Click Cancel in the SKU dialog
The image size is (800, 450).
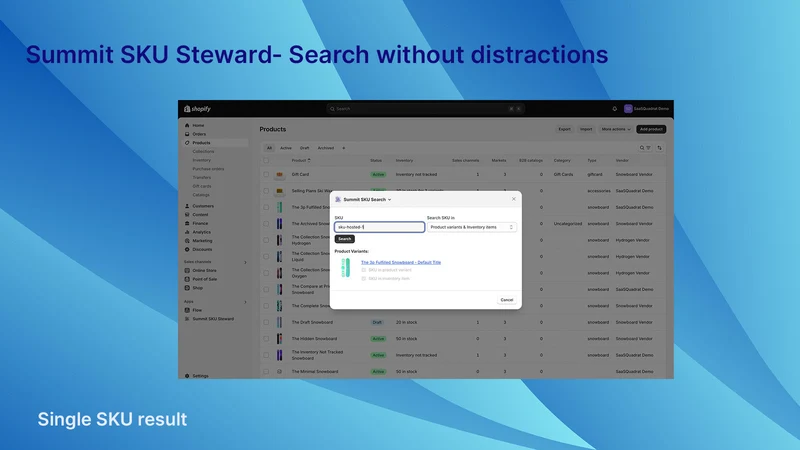click(507, 299)
